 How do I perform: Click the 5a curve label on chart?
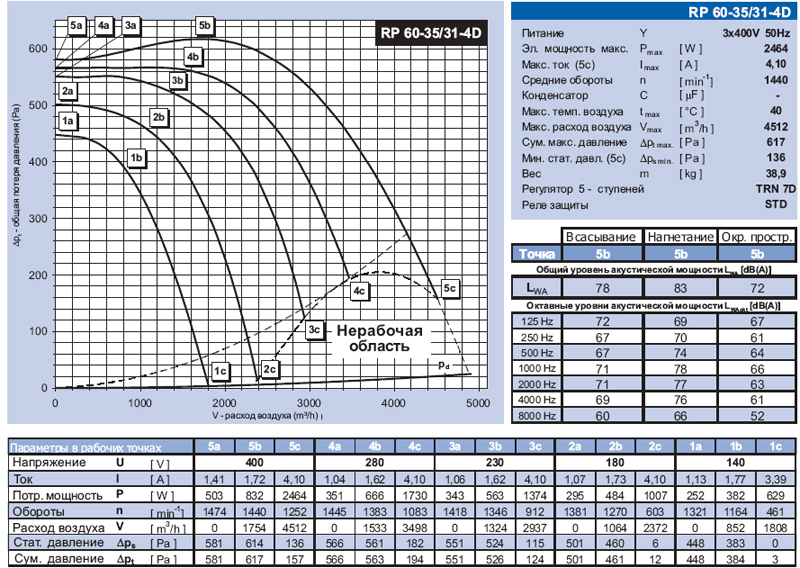77,25
